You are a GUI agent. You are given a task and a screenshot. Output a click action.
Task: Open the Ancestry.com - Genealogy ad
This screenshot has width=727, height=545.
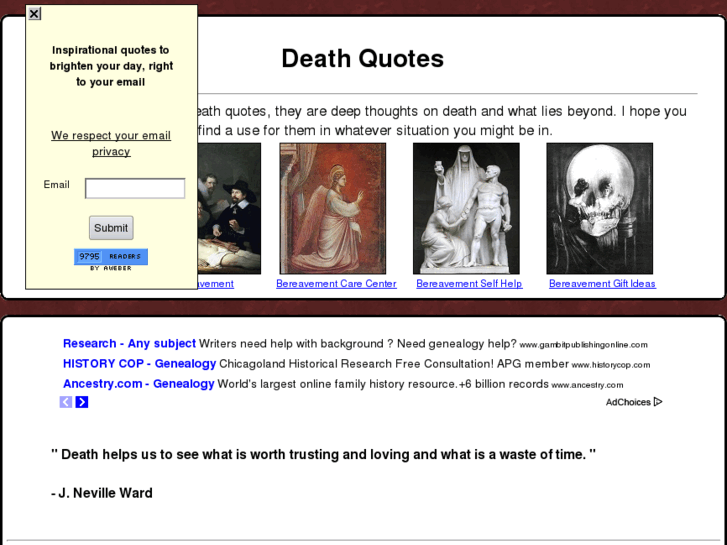tap(139, 384)
